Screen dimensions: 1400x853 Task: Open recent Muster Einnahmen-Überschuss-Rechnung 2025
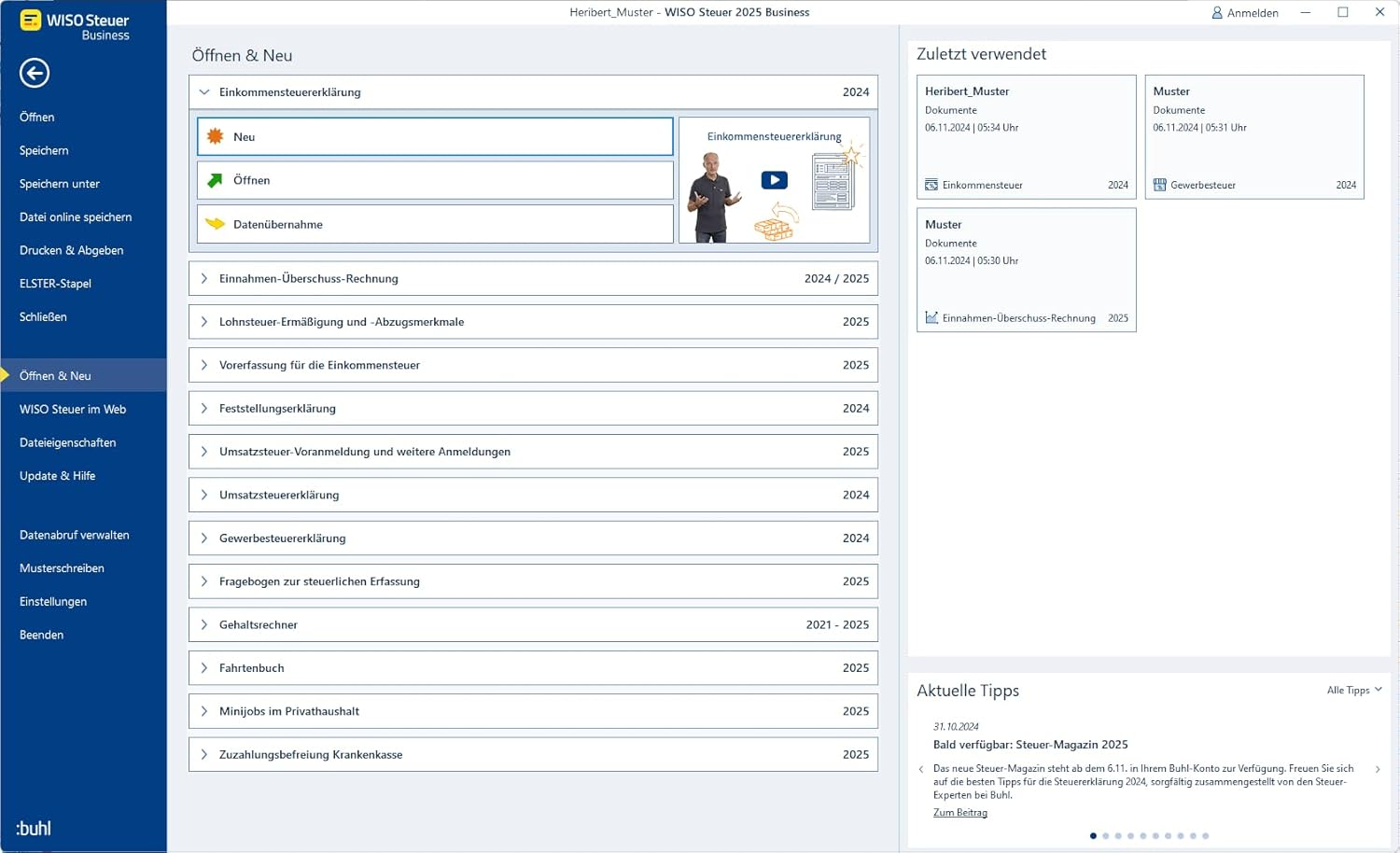pyautogui.click(x=1027, y=270)
